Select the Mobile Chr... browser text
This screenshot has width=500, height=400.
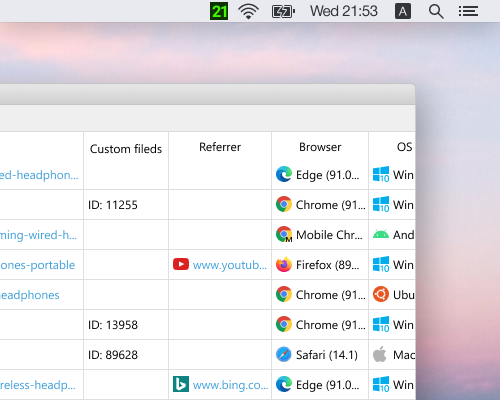(329, 235)
